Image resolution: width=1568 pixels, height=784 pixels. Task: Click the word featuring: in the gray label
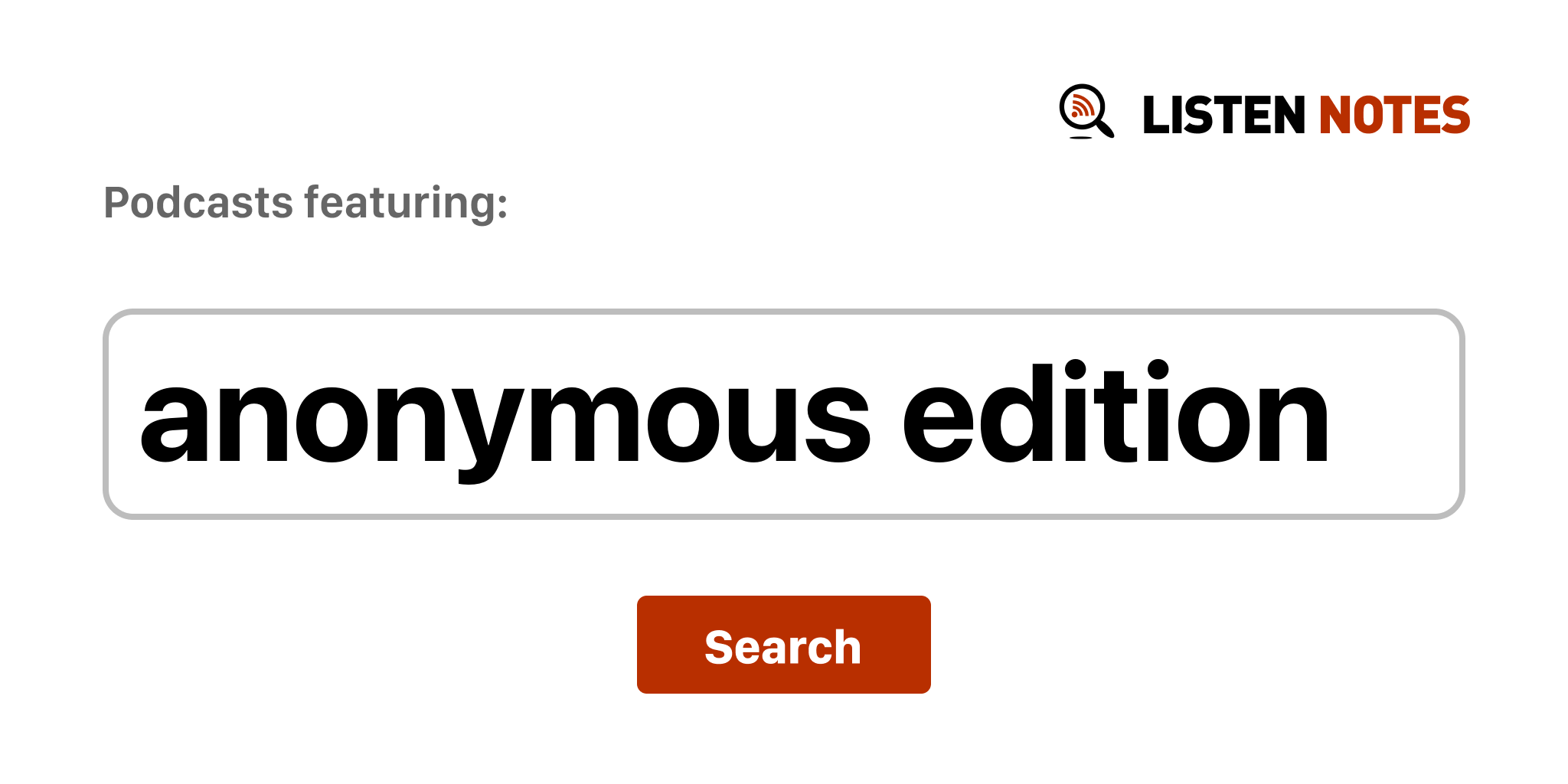coord(406,203)
